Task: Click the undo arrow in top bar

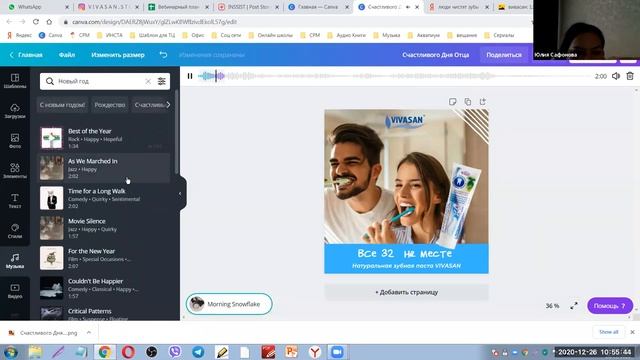Action: (x=163, y=55)
